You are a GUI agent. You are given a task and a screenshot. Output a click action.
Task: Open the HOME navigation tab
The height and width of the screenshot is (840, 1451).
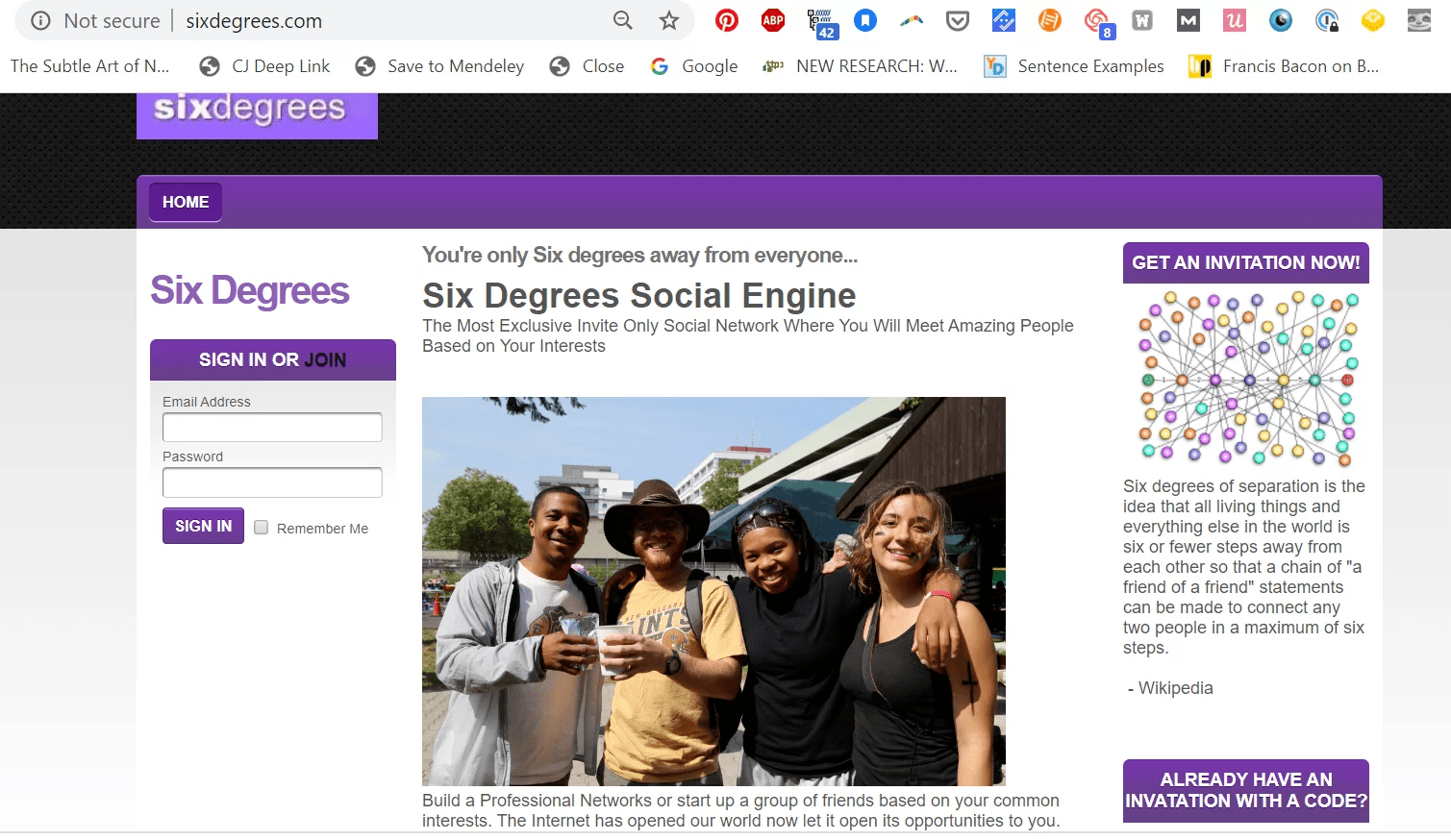click(x=186, y=202)
